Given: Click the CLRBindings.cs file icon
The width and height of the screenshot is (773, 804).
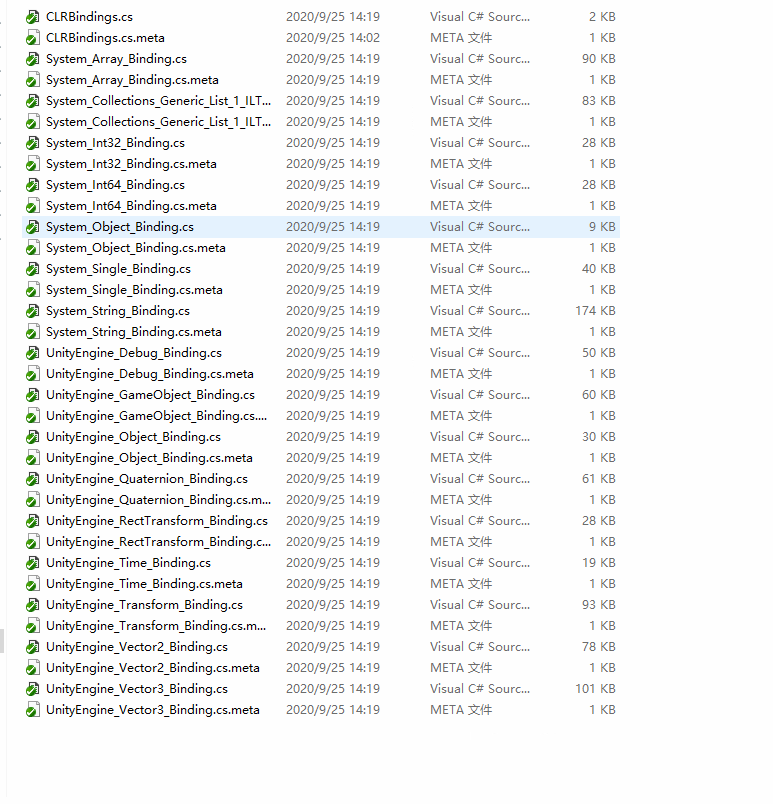Looking at the screenshot, I should pos(34,17).
